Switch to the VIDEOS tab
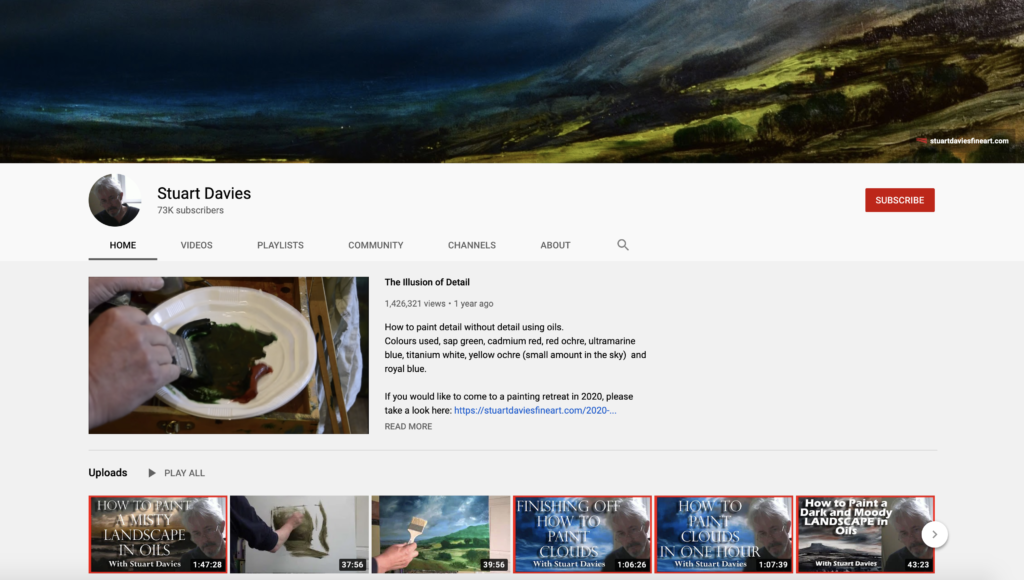 point(196,245)
